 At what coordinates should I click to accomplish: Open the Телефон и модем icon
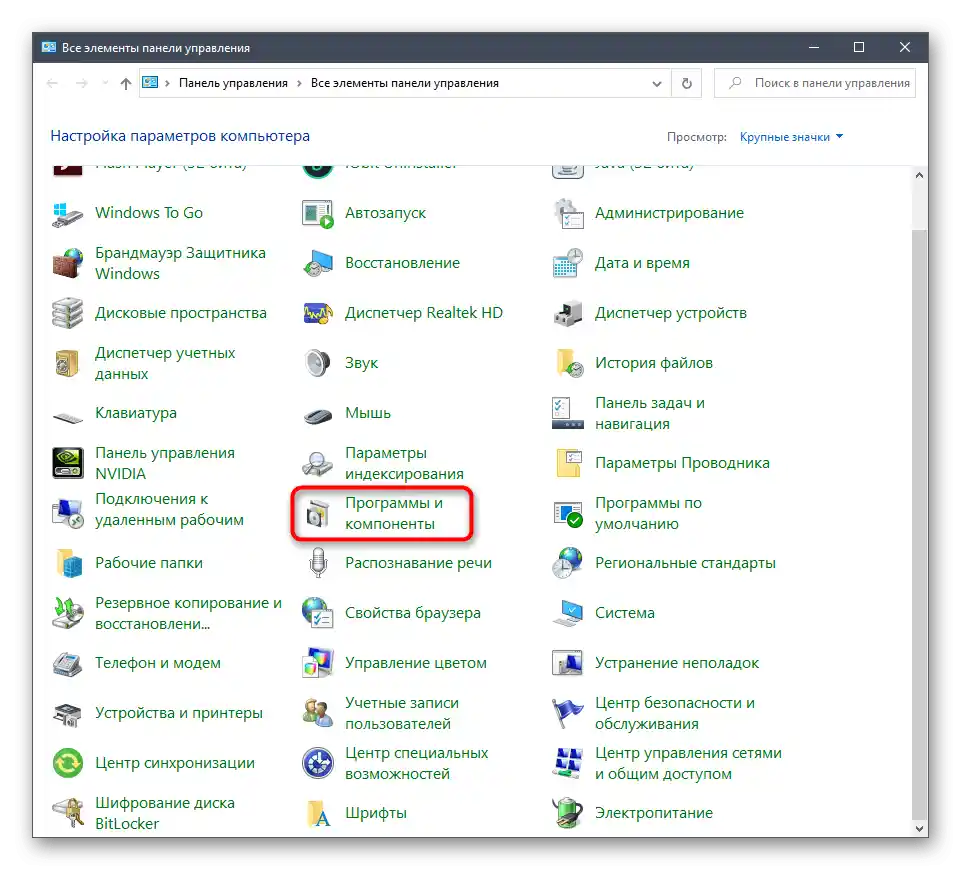coord(67,664)
